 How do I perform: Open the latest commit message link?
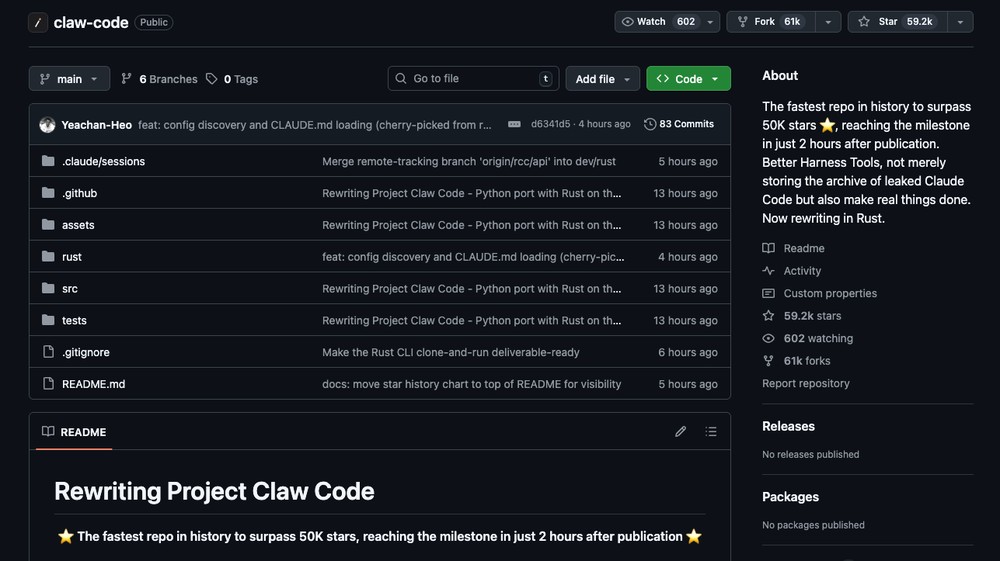pos(314,125)
